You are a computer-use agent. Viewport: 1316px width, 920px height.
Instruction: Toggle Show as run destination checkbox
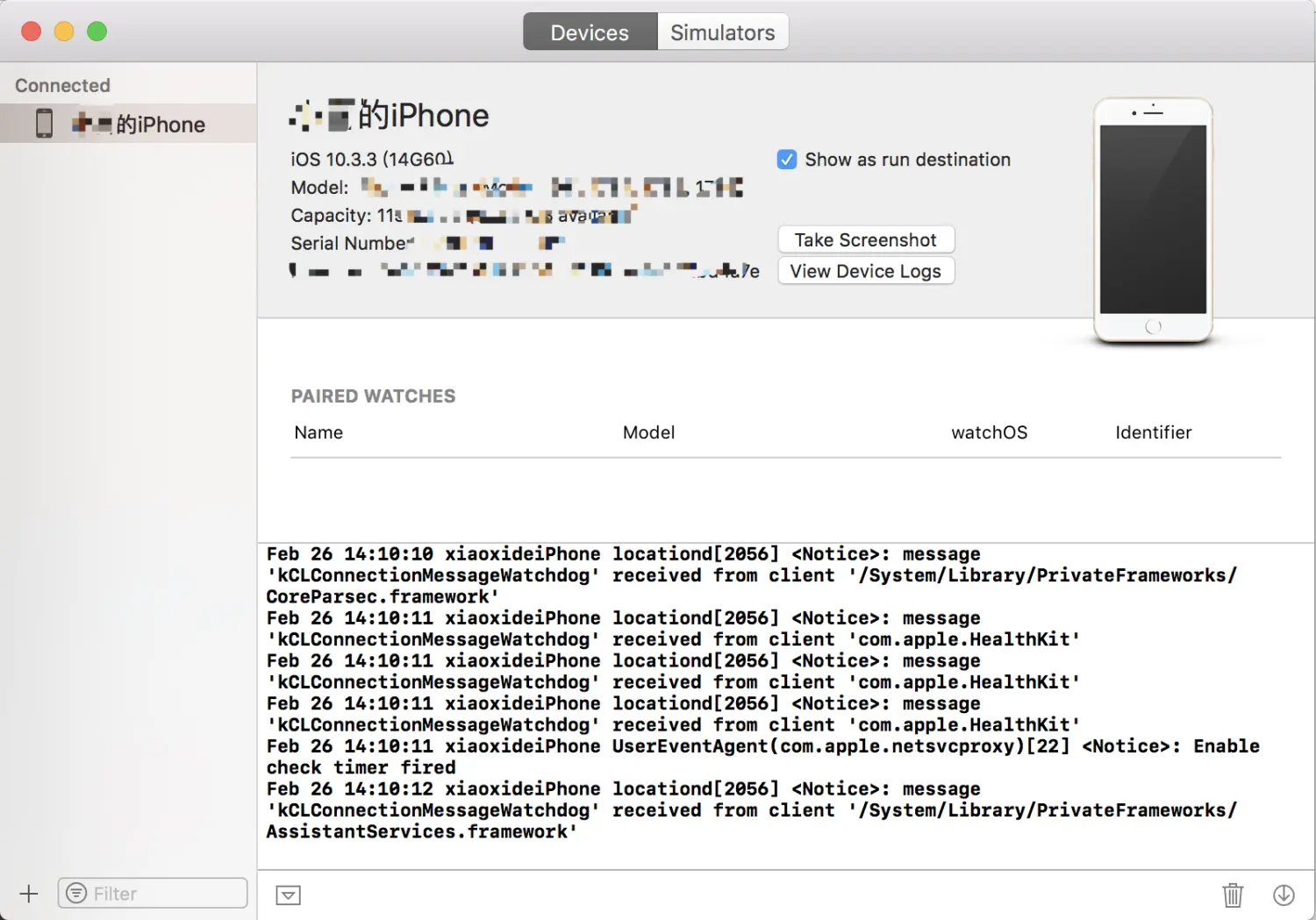click(x=787, y=160)
